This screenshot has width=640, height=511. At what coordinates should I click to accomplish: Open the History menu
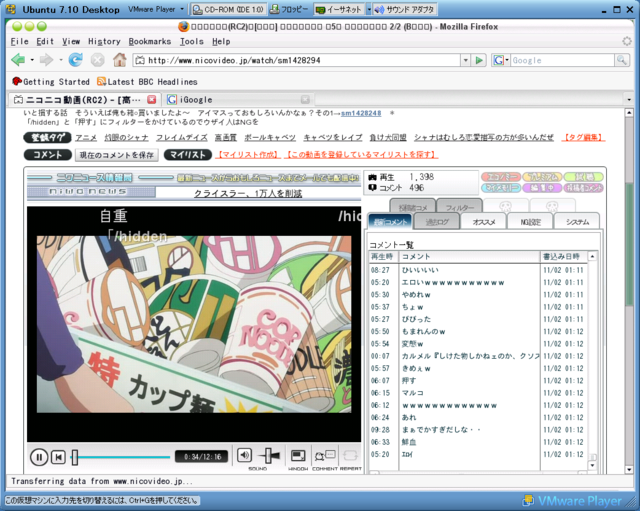(104, 41)
